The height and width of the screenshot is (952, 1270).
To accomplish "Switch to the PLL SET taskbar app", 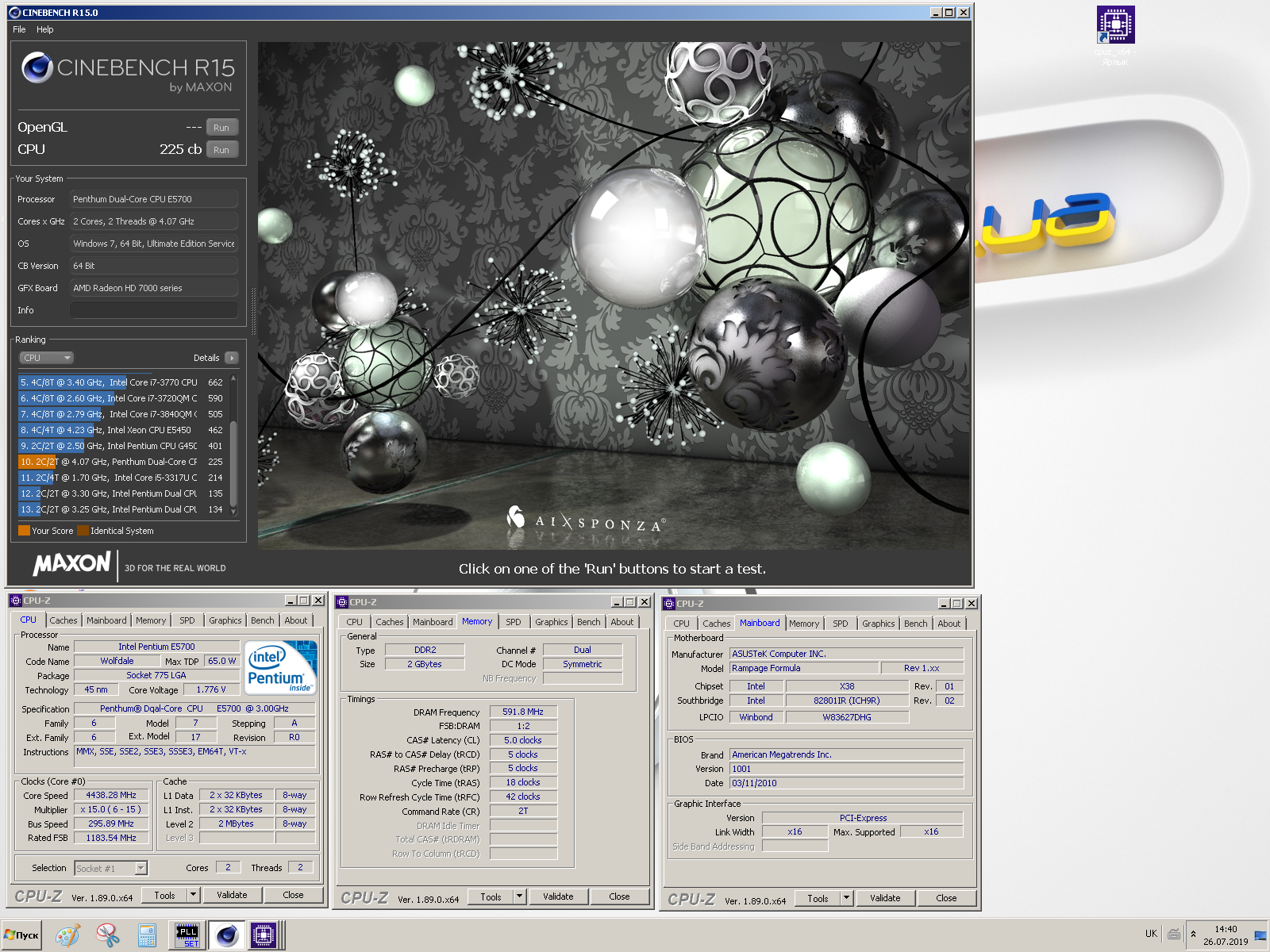I will [188, 935].
